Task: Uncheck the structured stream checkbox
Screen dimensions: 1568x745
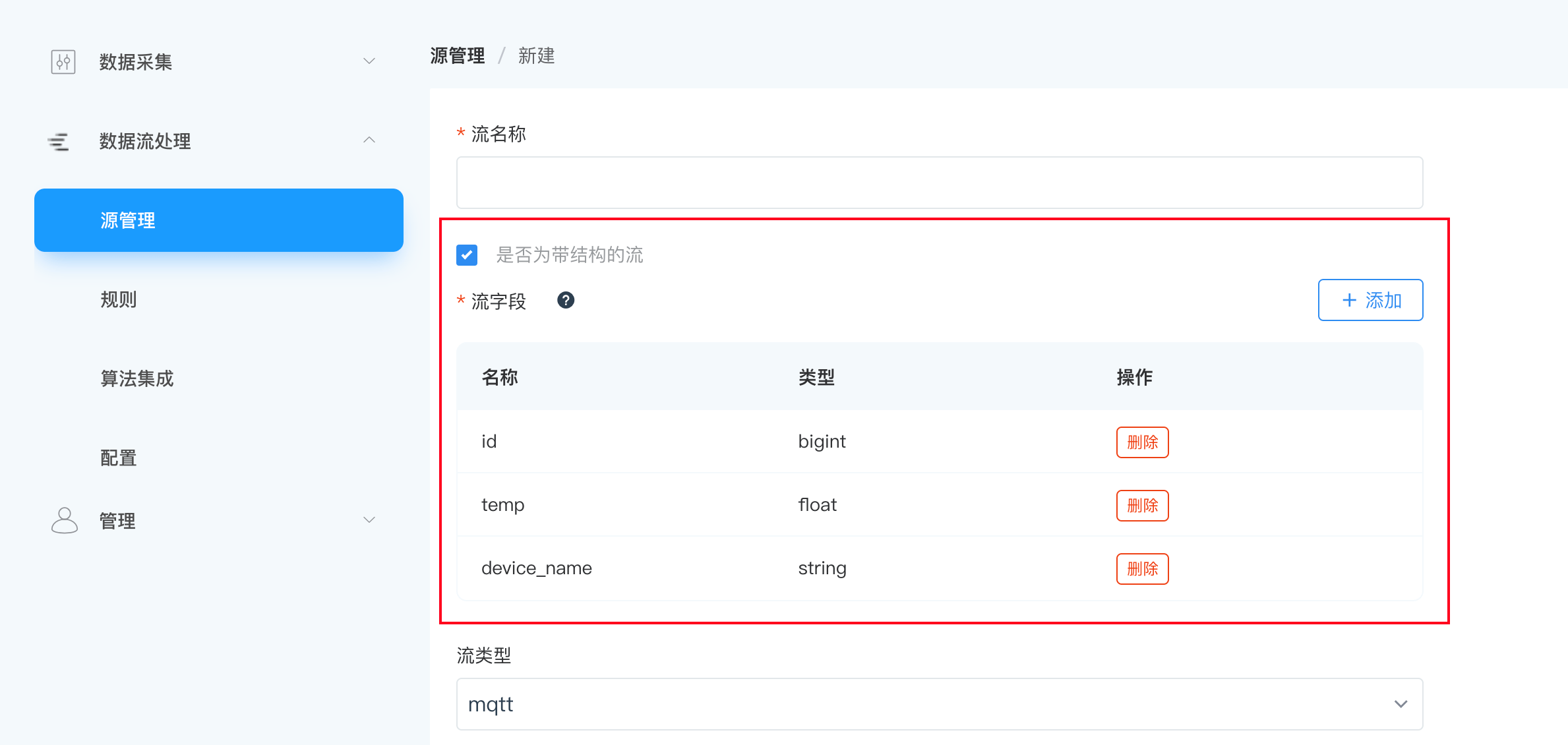Action: point(467,255)
